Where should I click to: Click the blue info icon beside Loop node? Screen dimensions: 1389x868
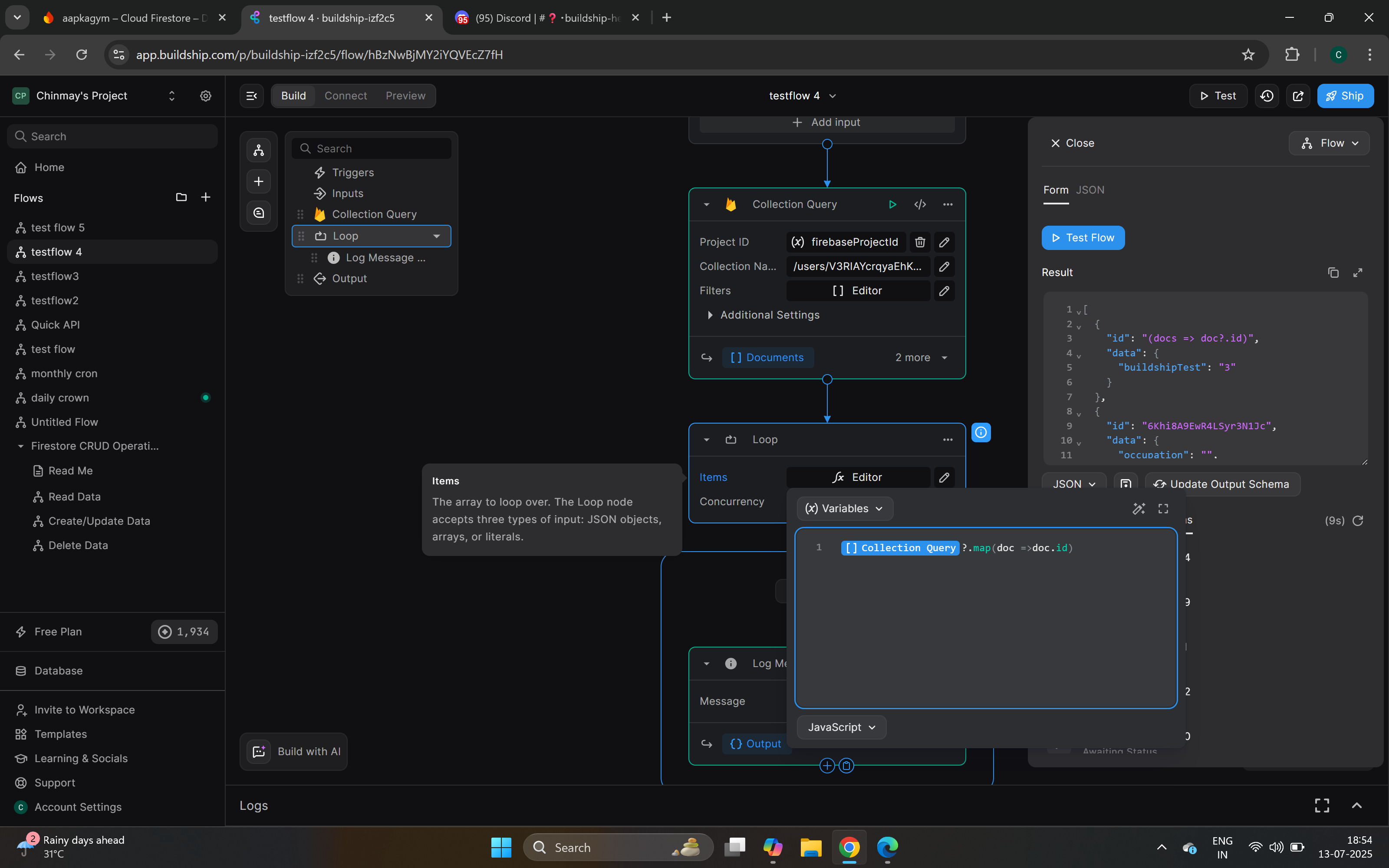pyautogui.click(x=981, y=432)
